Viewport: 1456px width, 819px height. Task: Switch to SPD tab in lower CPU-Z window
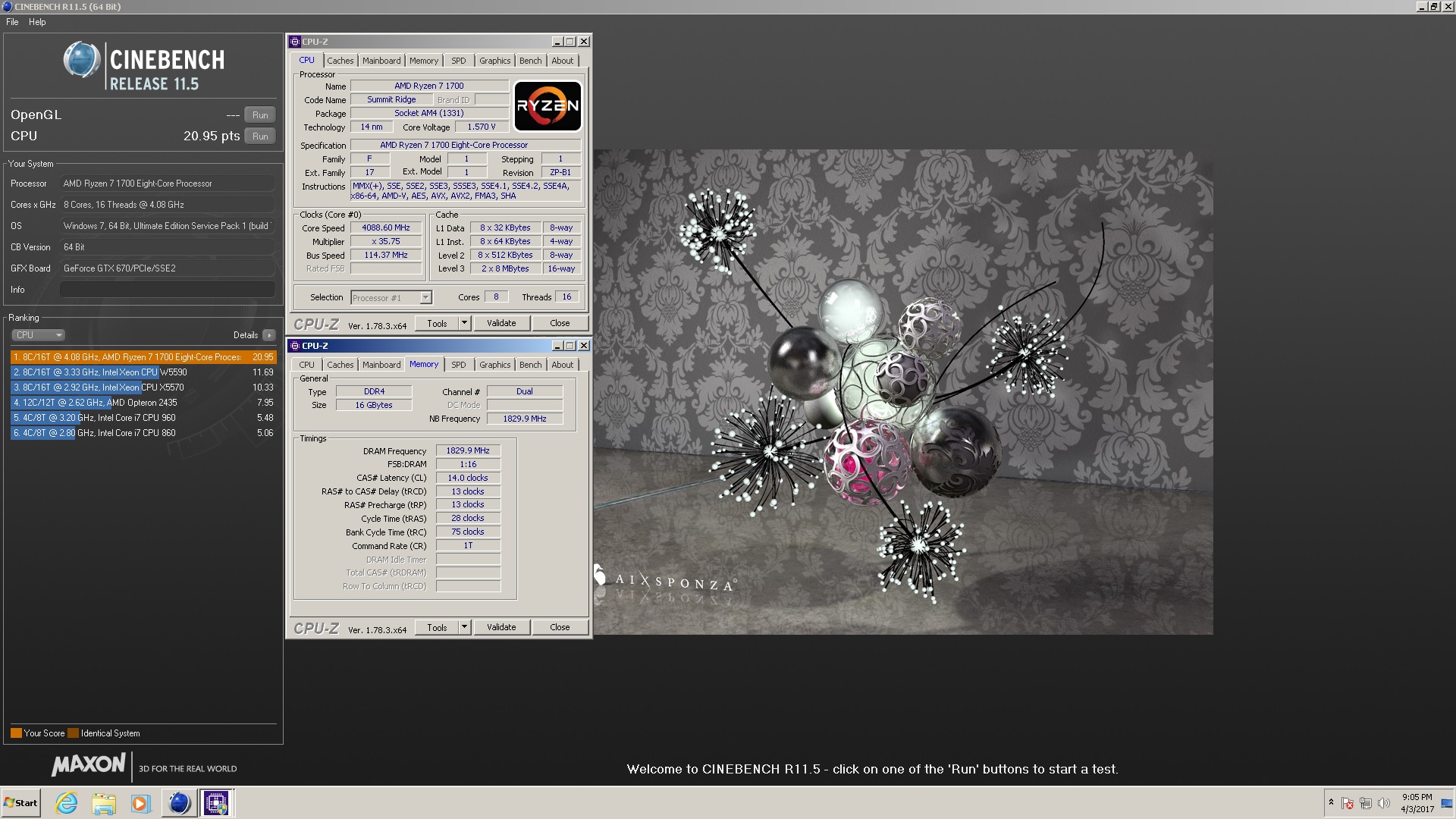tap(459, 365)
